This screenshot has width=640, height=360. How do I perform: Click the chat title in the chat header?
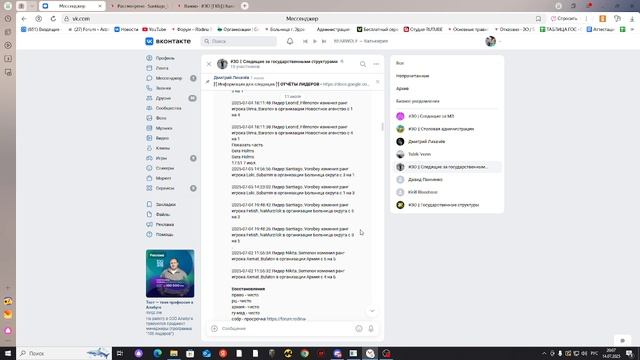point(284,62)
